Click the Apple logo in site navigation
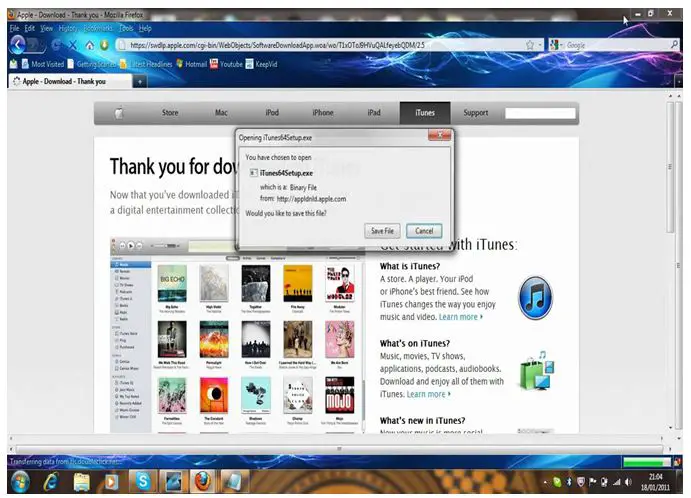The image size is (691, 498). point(119,113)
